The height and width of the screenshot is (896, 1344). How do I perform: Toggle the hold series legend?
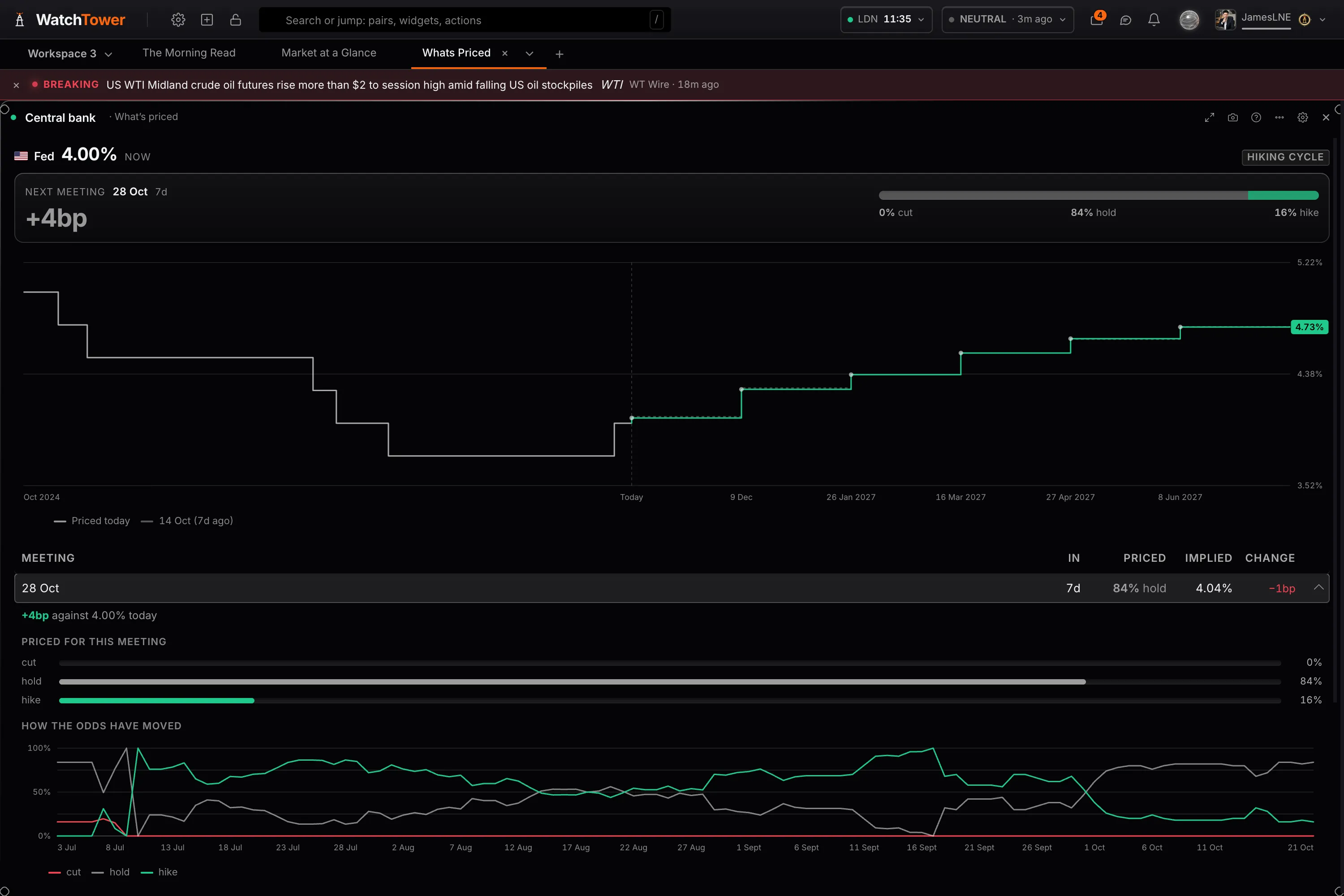click(110, 872)
